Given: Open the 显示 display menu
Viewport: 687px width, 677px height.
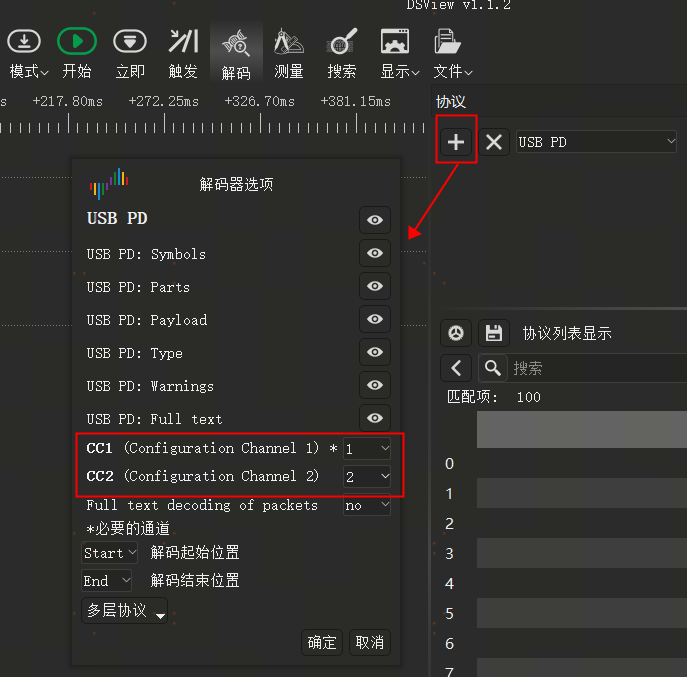Looking at the screenshot, I should [399, 54].
